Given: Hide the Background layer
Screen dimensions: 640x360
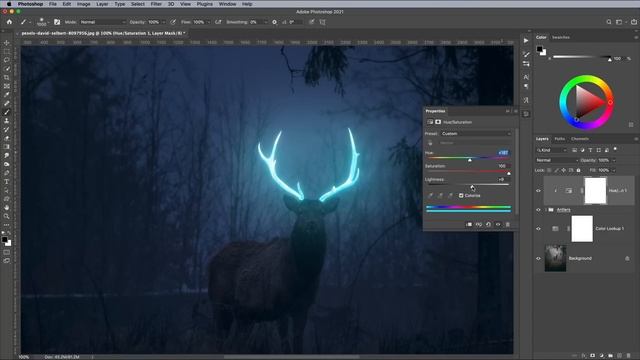Looking at the screenshot, I should tap(538, 258).
